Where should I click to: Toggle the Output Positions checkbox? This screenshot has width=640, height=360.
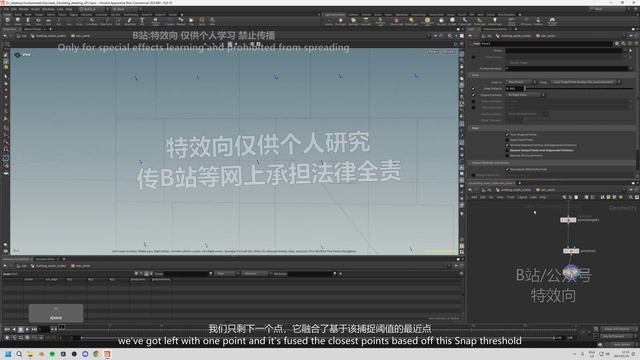pos(473,95)
